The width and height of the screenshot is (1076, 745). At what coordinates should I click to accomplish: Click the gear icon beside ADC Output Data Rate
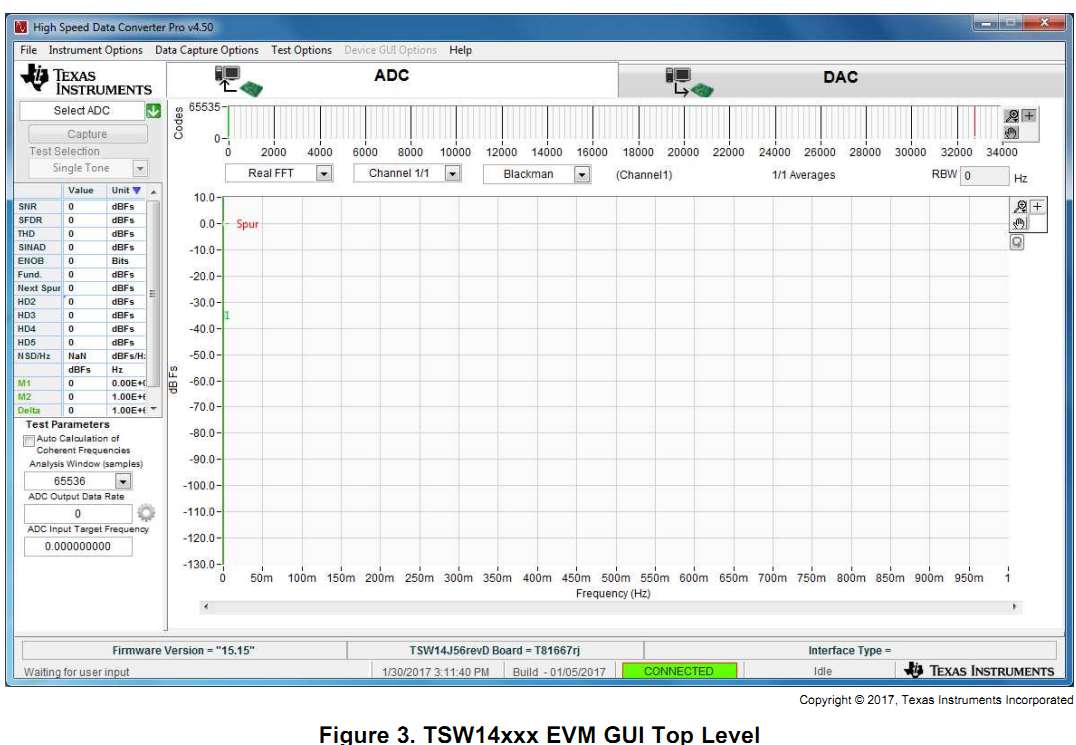pyautogui.click(x=146, y=513)
